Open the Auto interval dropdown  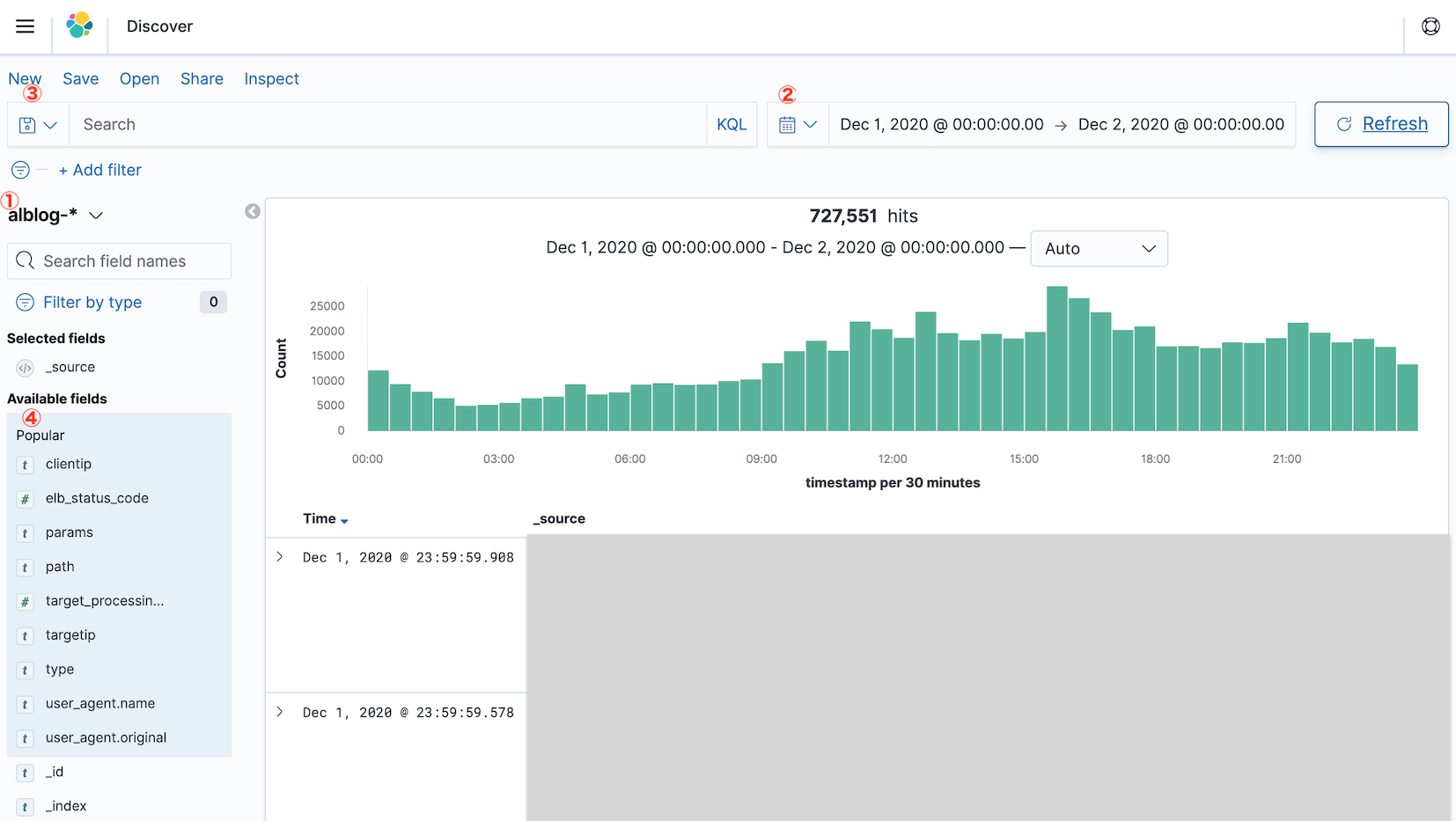point(1099,249)
